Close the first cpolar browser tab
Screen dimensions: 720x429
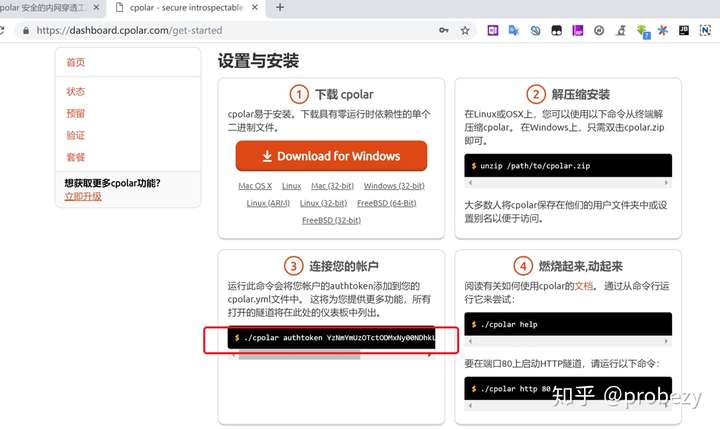click(x=96, y=7)
